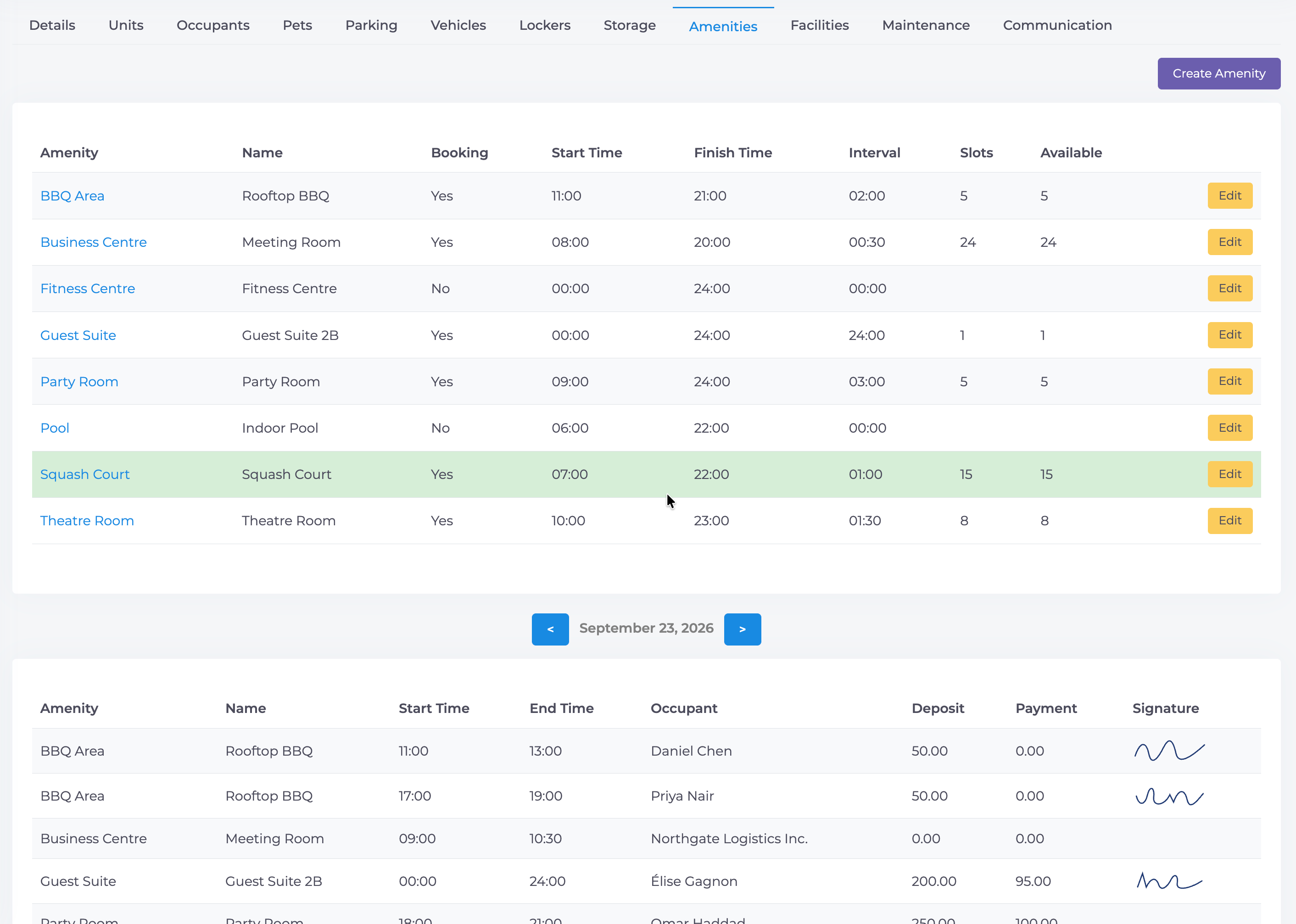
Task: Open the Storage tab
Action: [x=629, y=25]
